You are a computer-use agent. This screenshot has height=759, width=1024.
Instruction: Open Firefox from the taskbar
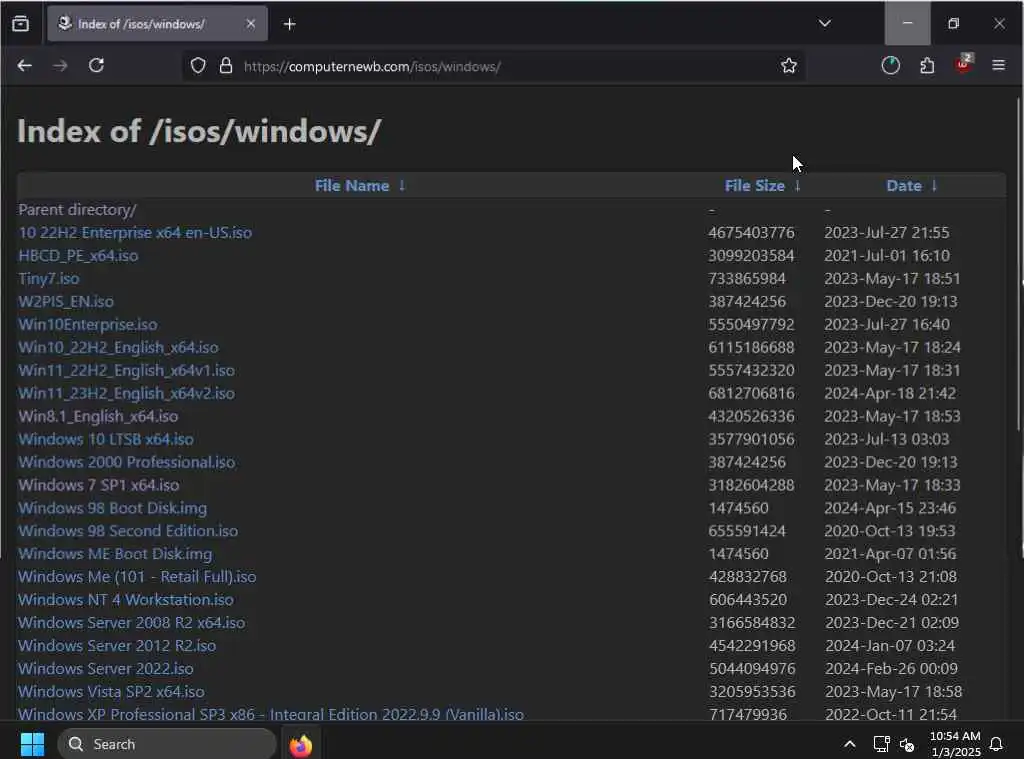pyautogui.click(x=301, y=745)
